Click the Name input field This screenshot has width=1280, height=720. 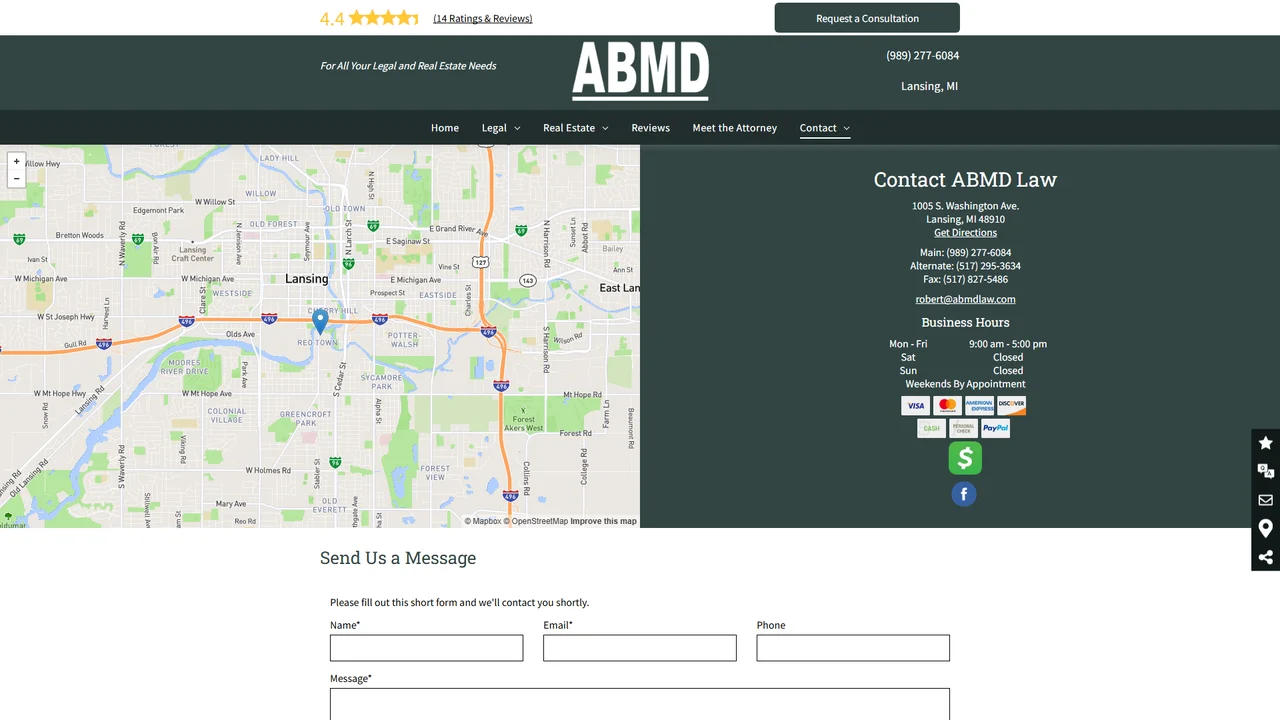click(x=427, y=648)
